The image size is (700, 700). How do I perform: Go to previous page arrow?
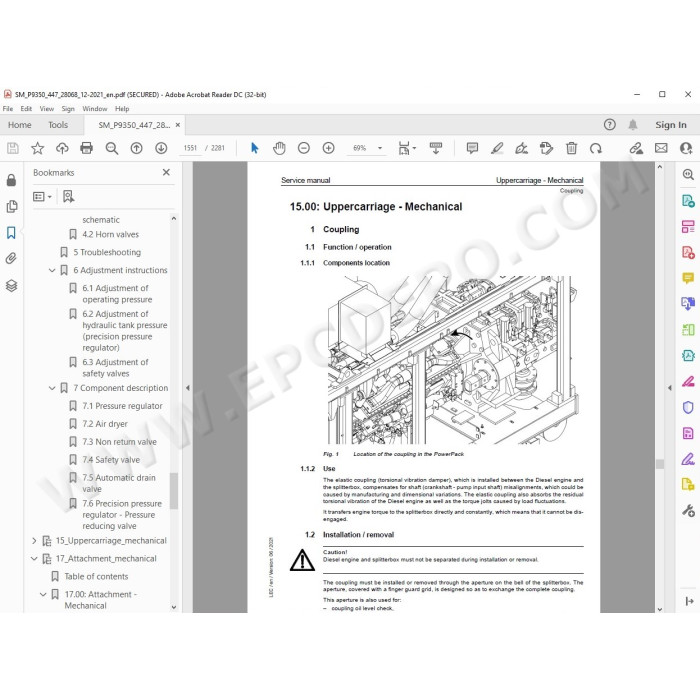click(136, 148)
